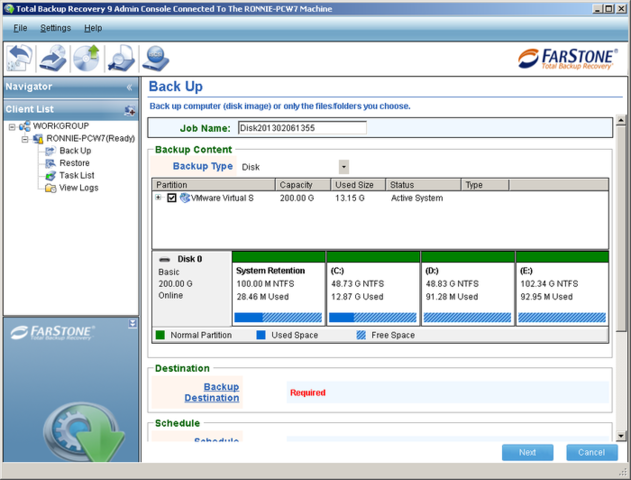Click the Used Size column header
631x480 pixels.
[x=358, y=185]
